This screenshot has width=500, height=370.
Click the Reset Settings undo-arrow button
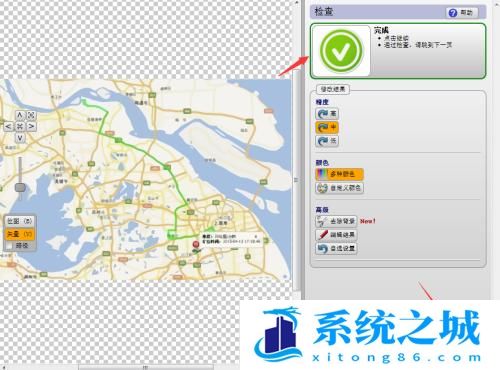coord(336,248)
